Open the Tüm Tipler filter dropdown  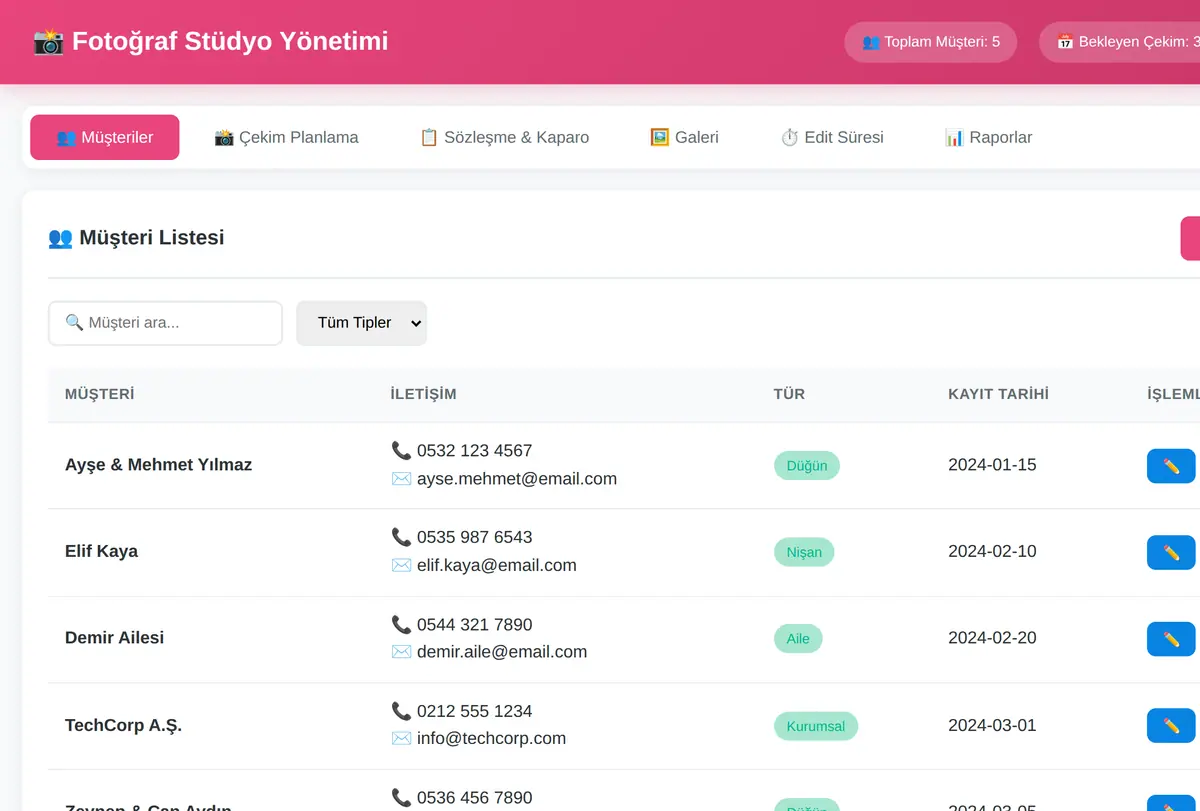click(x=361, y=323)
